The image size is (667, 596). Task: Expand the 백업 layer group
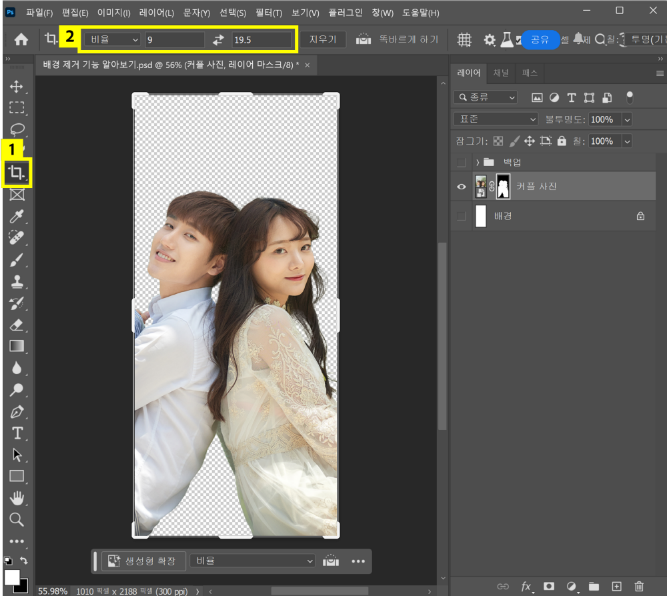[478, 162]
